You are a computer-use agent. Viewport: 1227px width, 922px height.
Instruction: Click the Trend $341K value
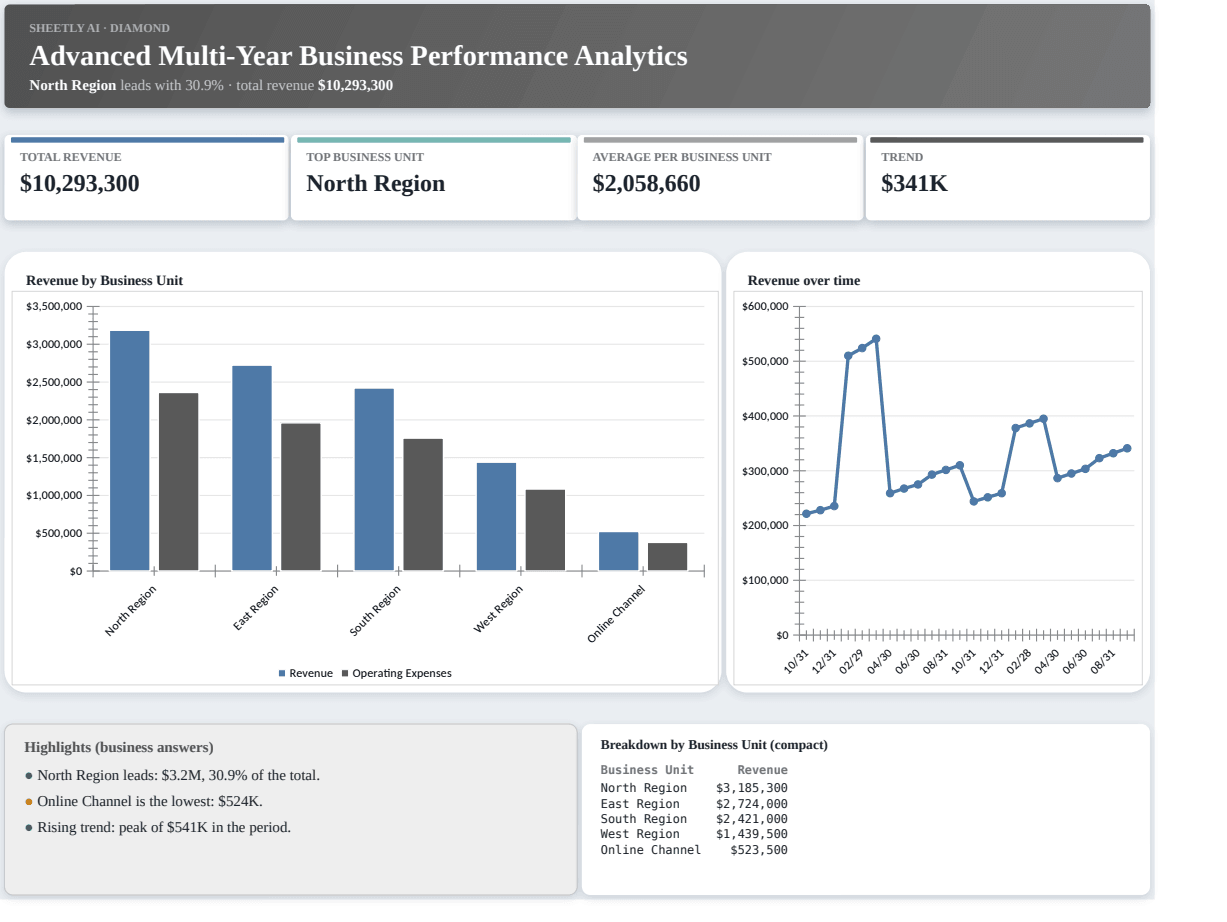[x=914, y=184]
